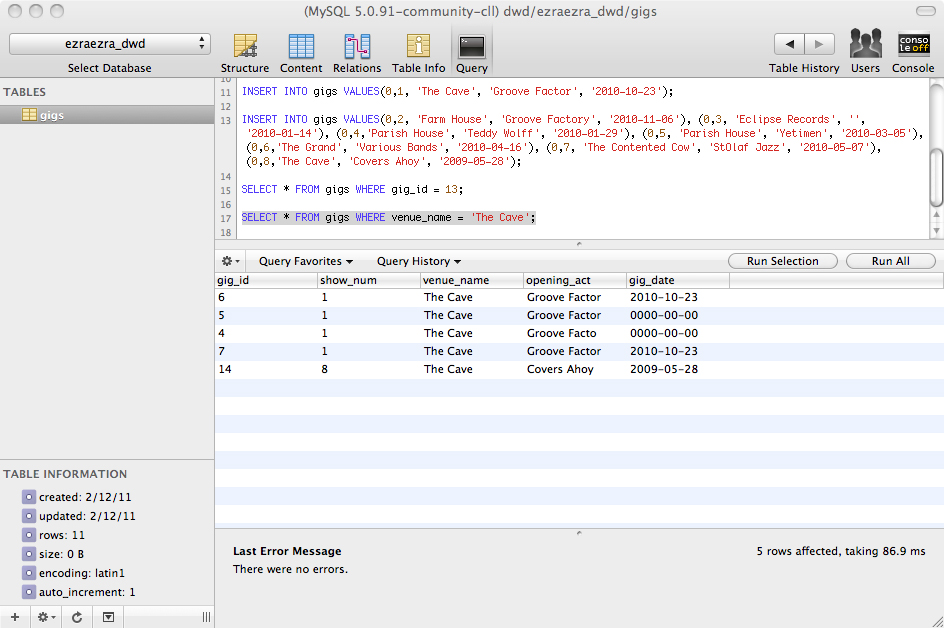
Task: Click the highlighted venue_name query on line 17
Action: [x=388, y=217]
